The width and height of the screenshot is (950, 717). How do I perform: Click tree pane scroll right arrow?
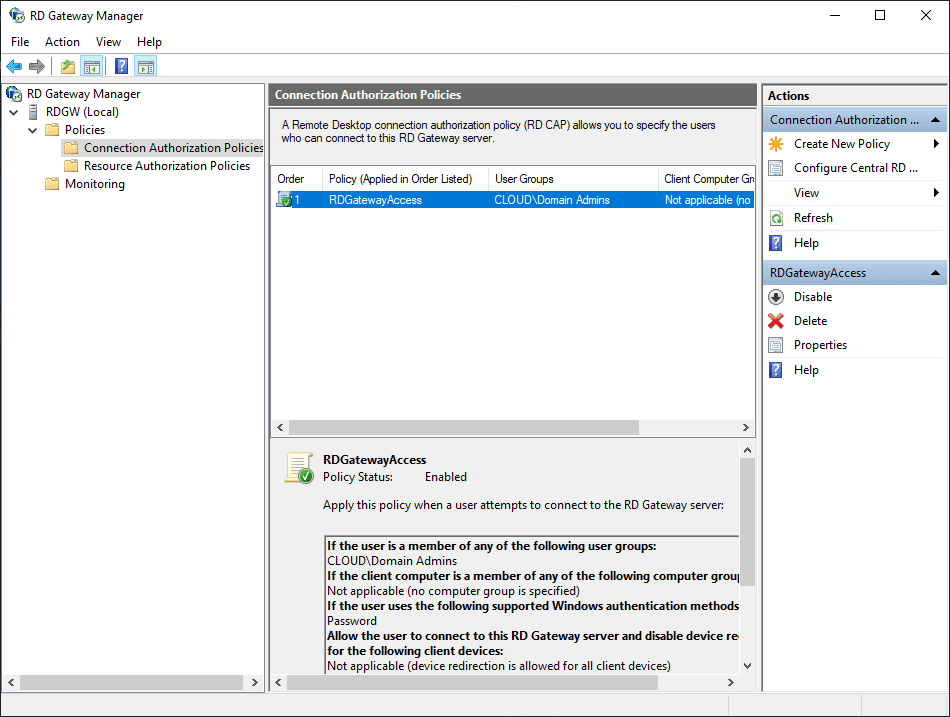click(254, 682)
